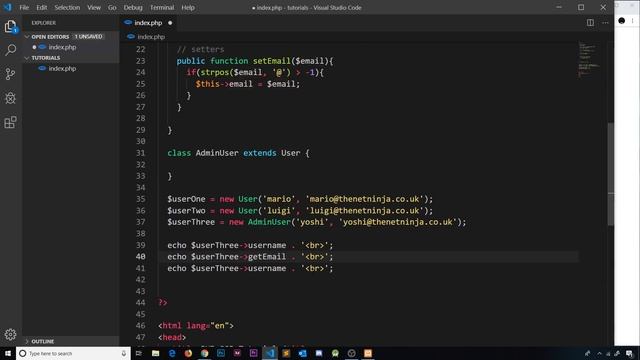Click the microphone icon in search box

click(124, 353)
